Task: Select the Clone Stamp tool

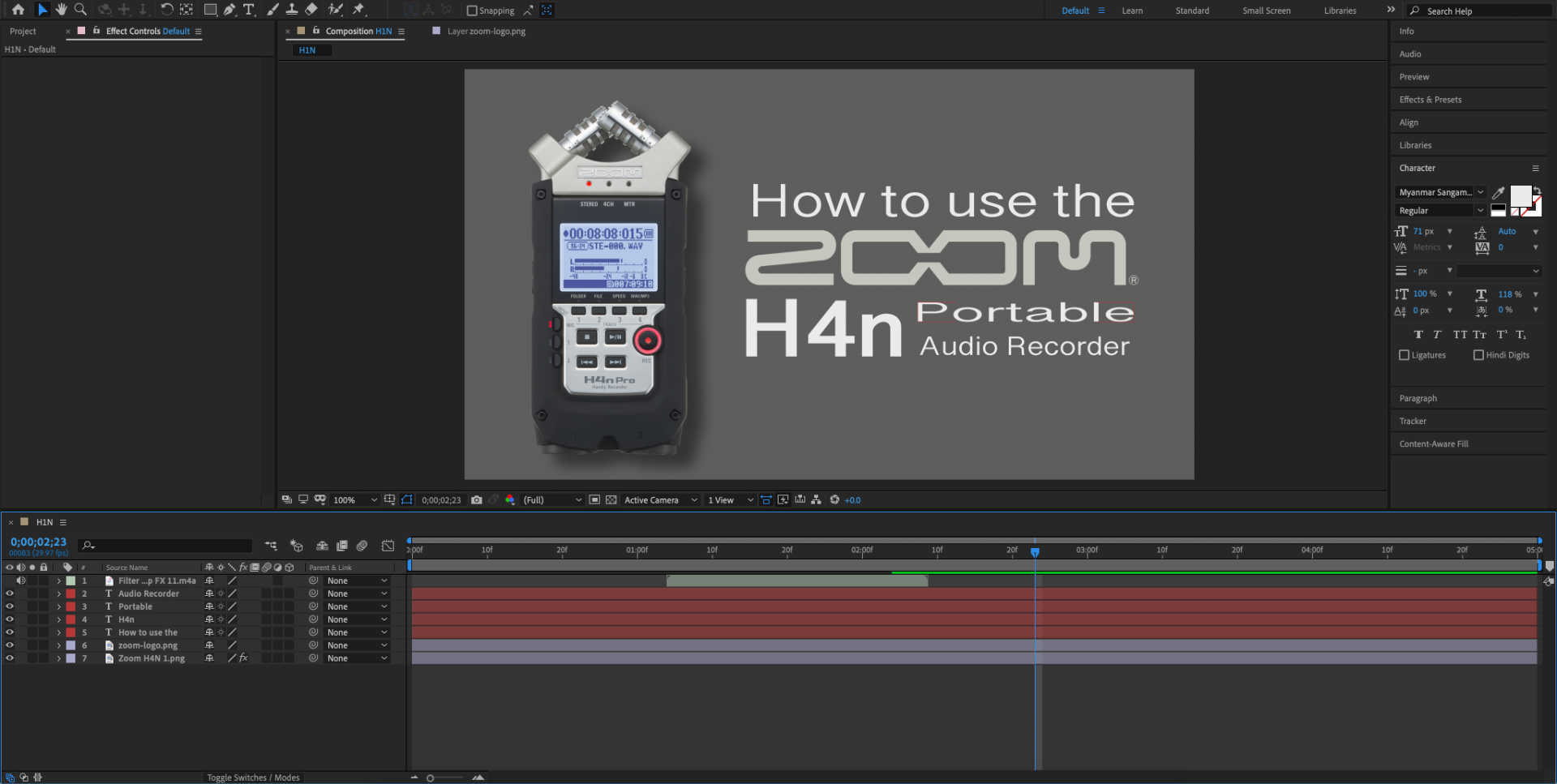Action: click(x=292, y=10)
